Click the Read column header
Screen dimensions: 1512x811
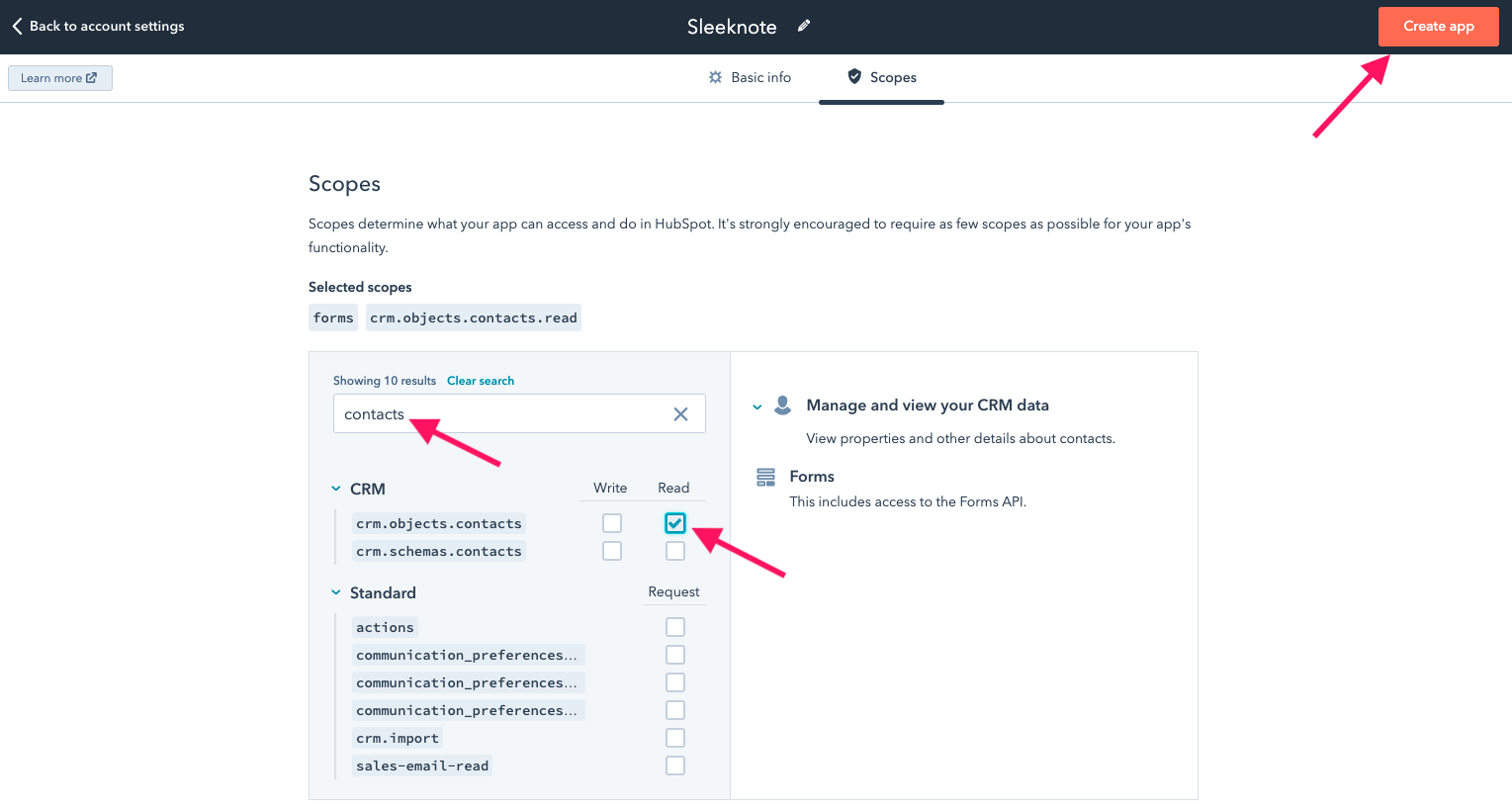click(673, 488)
